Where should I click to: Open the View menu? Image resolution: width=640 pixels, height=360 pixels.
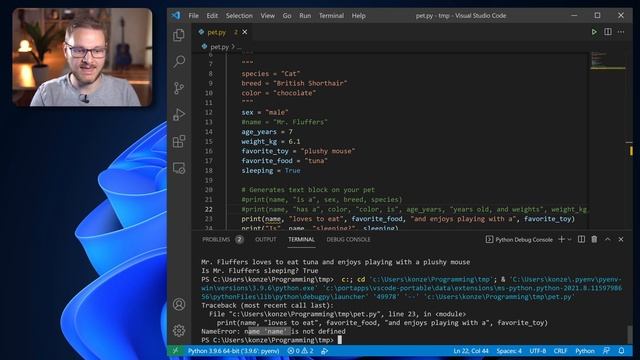point(267,16)
